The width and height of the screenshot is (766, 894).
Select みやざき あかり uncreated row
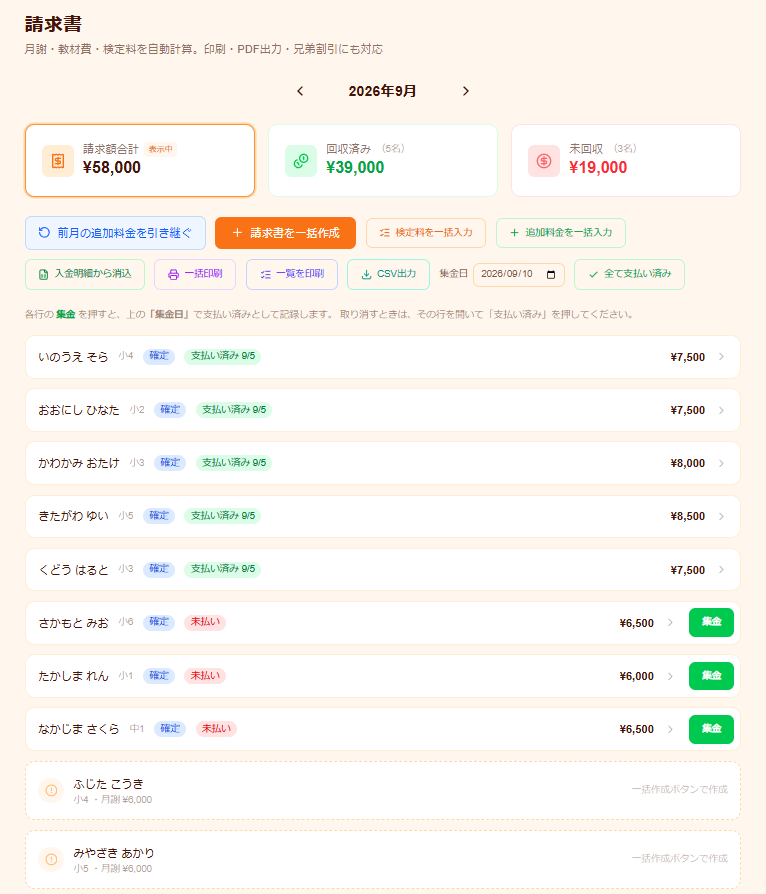(383, 859)
